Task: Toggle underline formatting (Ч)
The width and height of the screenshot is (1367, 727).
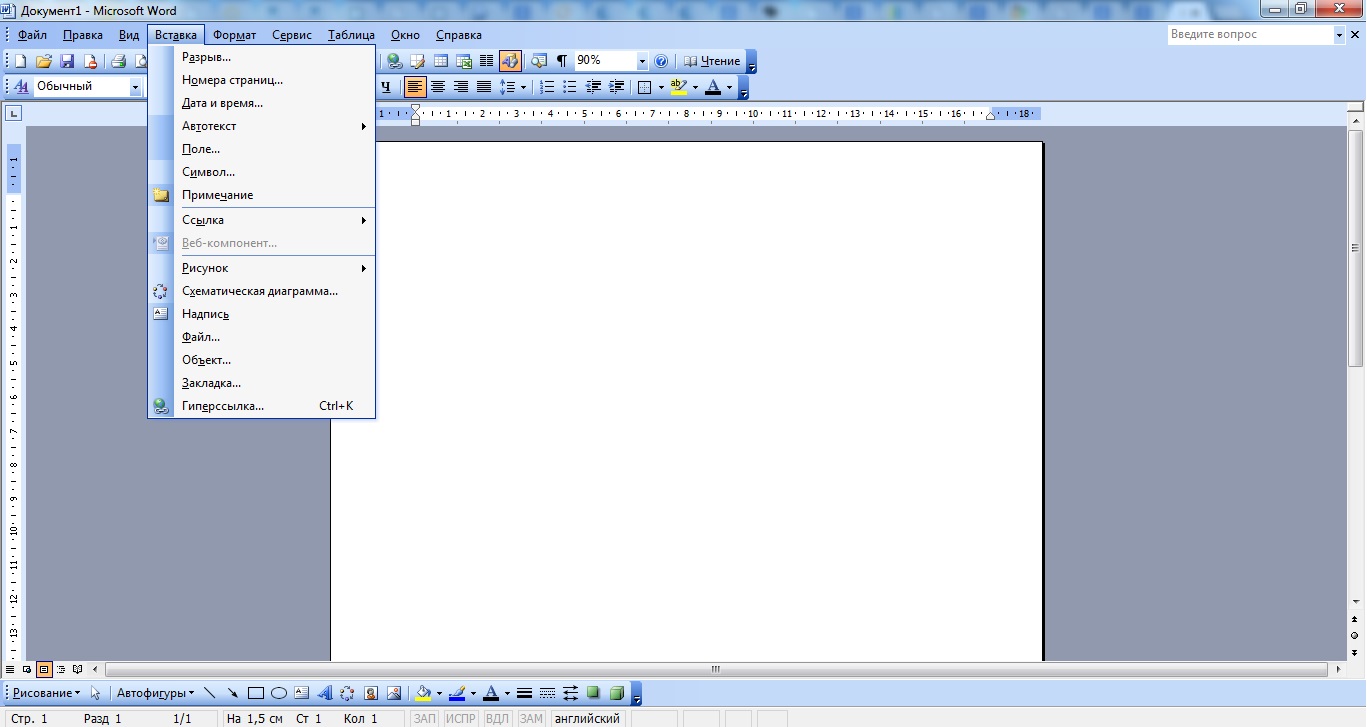Action: pyautogui.click(x=386, y=87)
